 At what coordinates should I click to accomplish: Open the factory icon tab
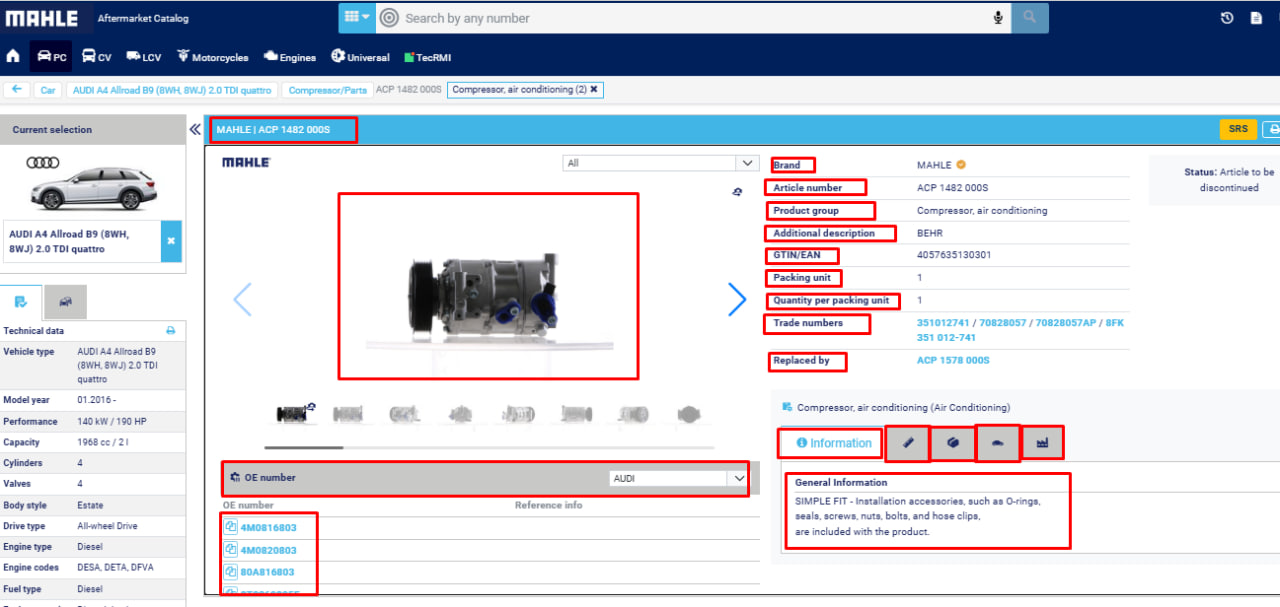point(1042,443)
